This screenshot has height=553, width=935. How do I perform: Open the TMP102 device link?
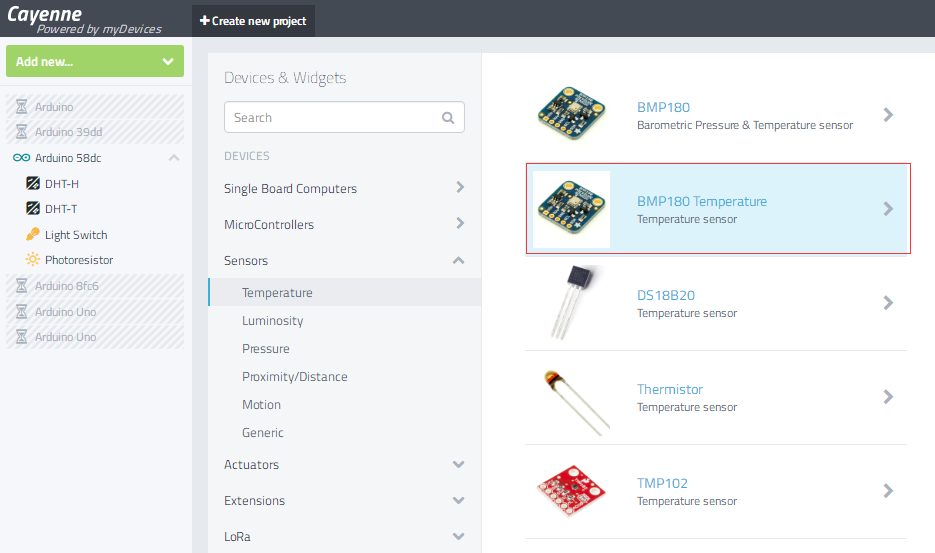(662, 483)
